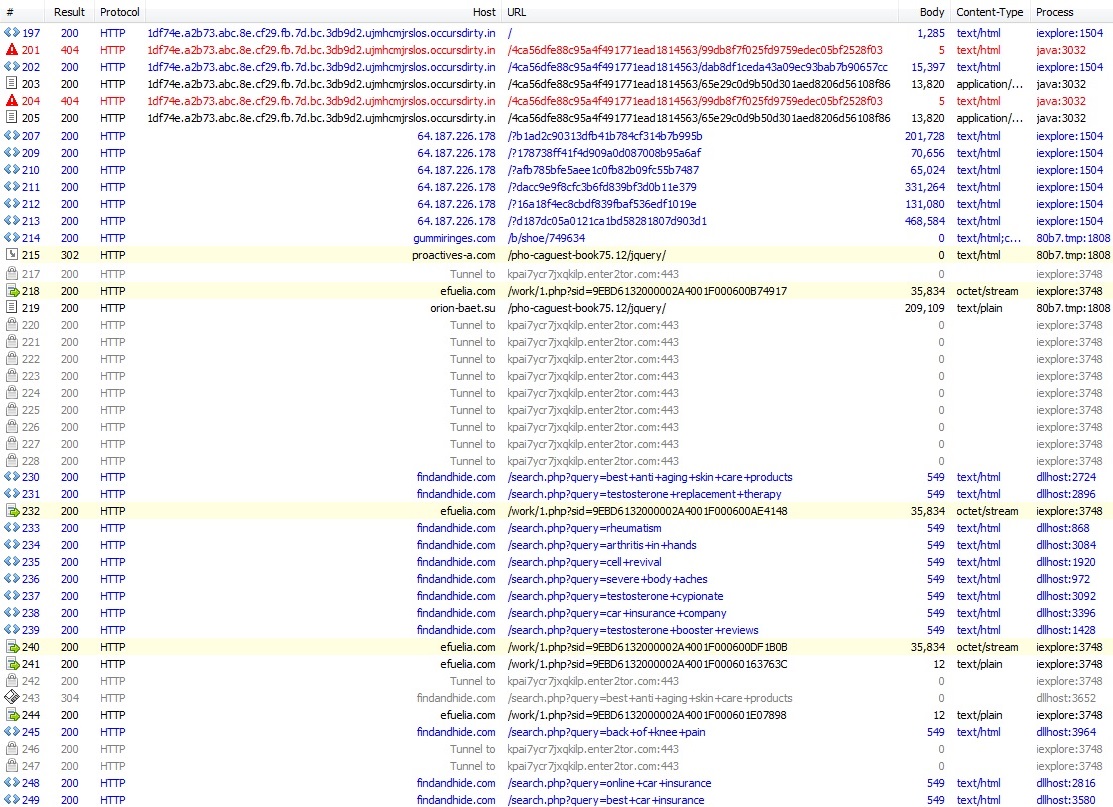1113x807 pixels.
Task: Sort sessions by the Result column header
Action: pyautogui.click(x=70, y=12)
